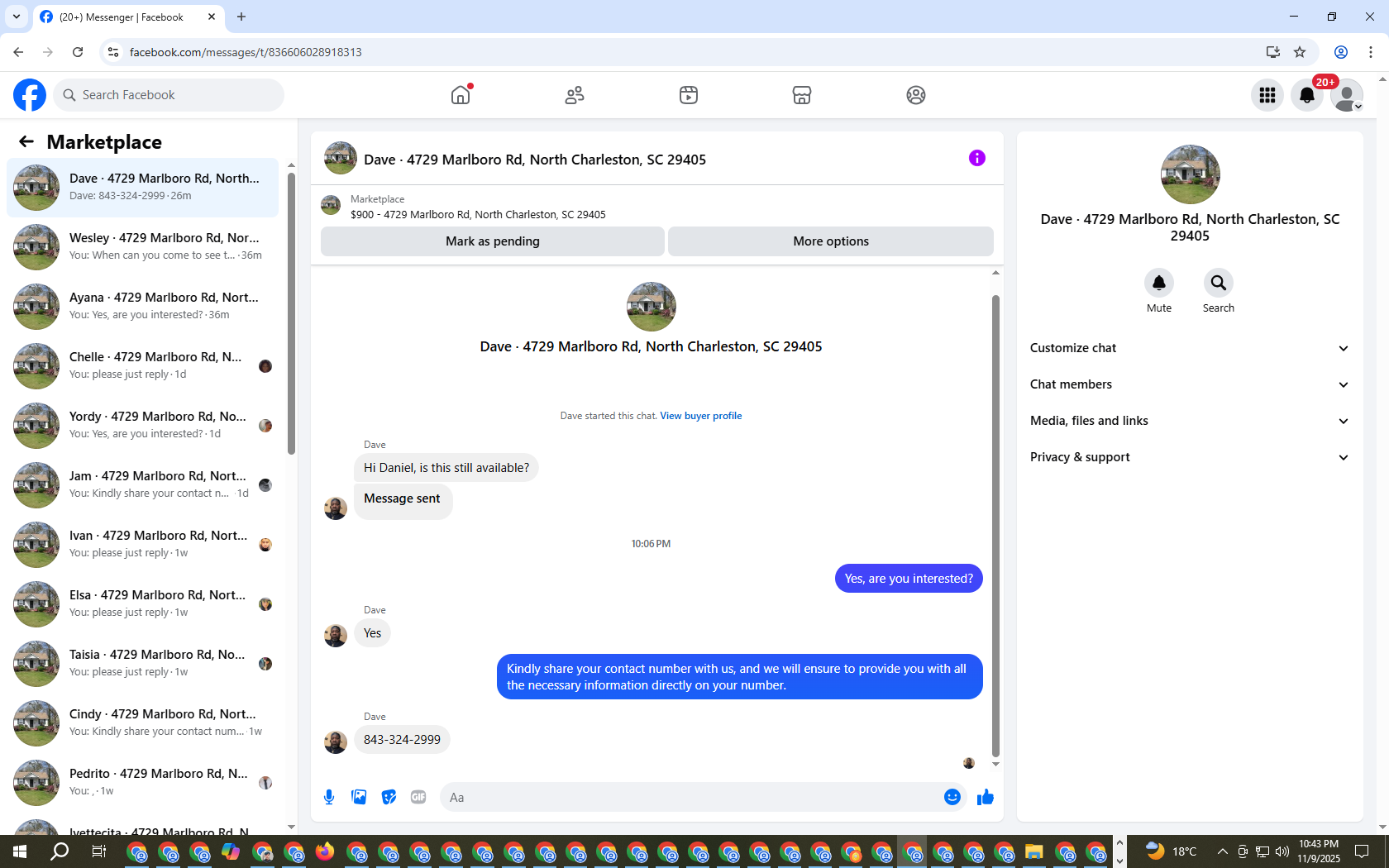Image resolution: width=1389 pixels, height=868 pixels.
Task: Open the Marketplace listing $900 link
Action: pos(478,214)
